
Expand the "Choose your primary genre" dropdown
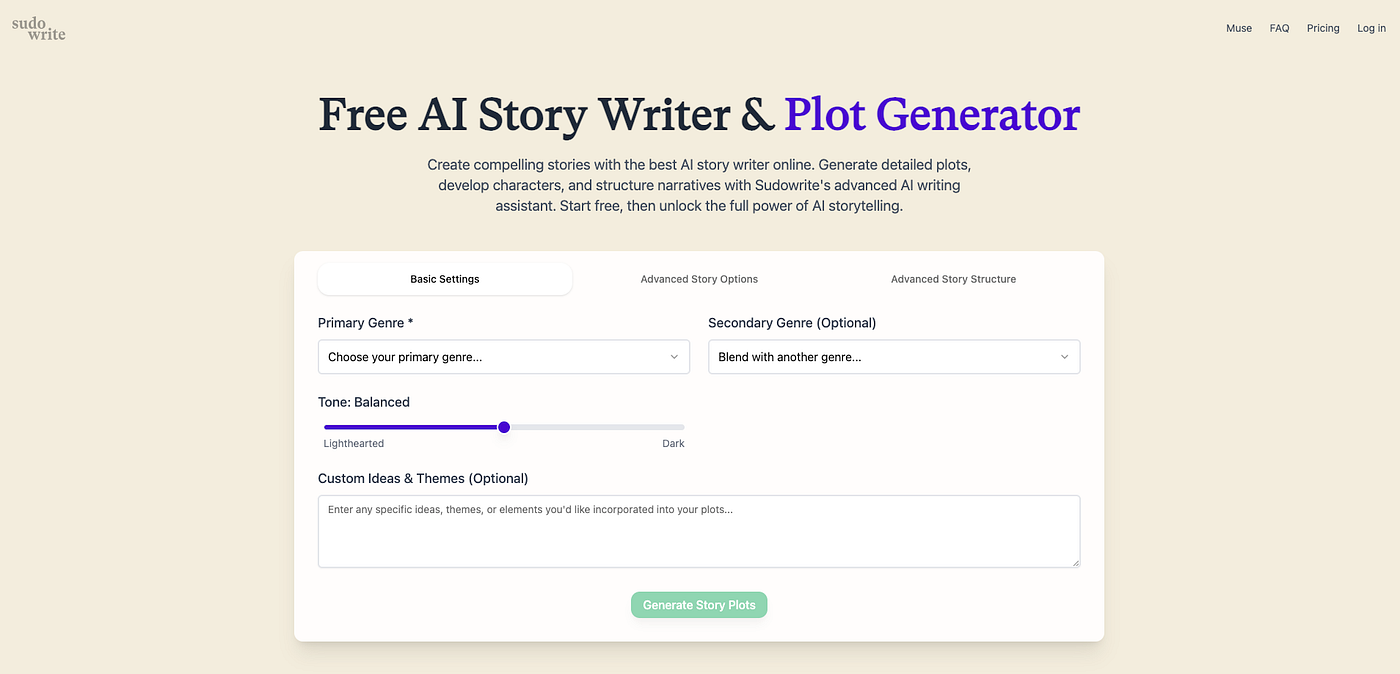503,357
